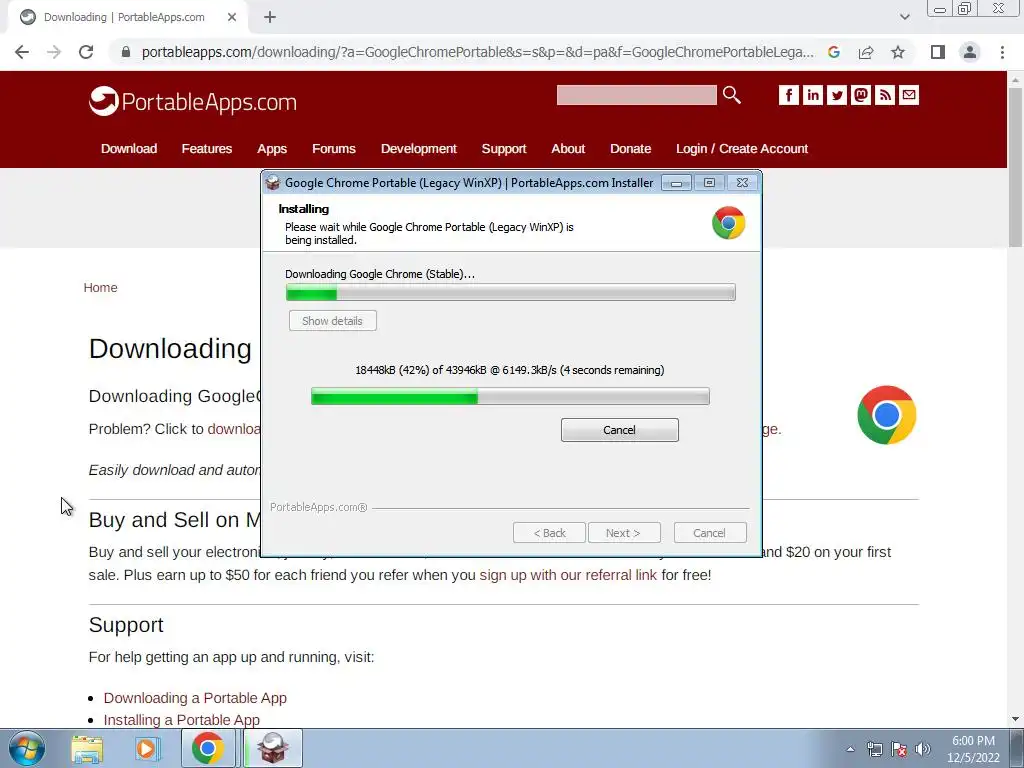Screen dimensions: 1024x768
Task: Bookmark this page with the star
Action: point(898,52)
